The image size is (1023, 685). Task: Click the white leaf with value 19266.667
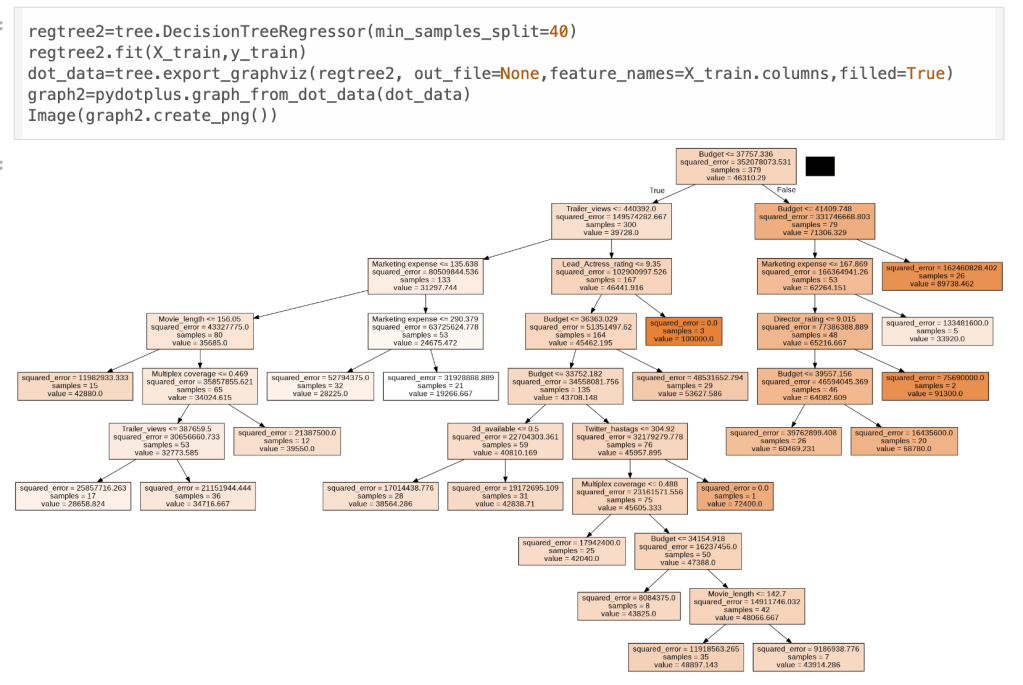click(436, 386)
